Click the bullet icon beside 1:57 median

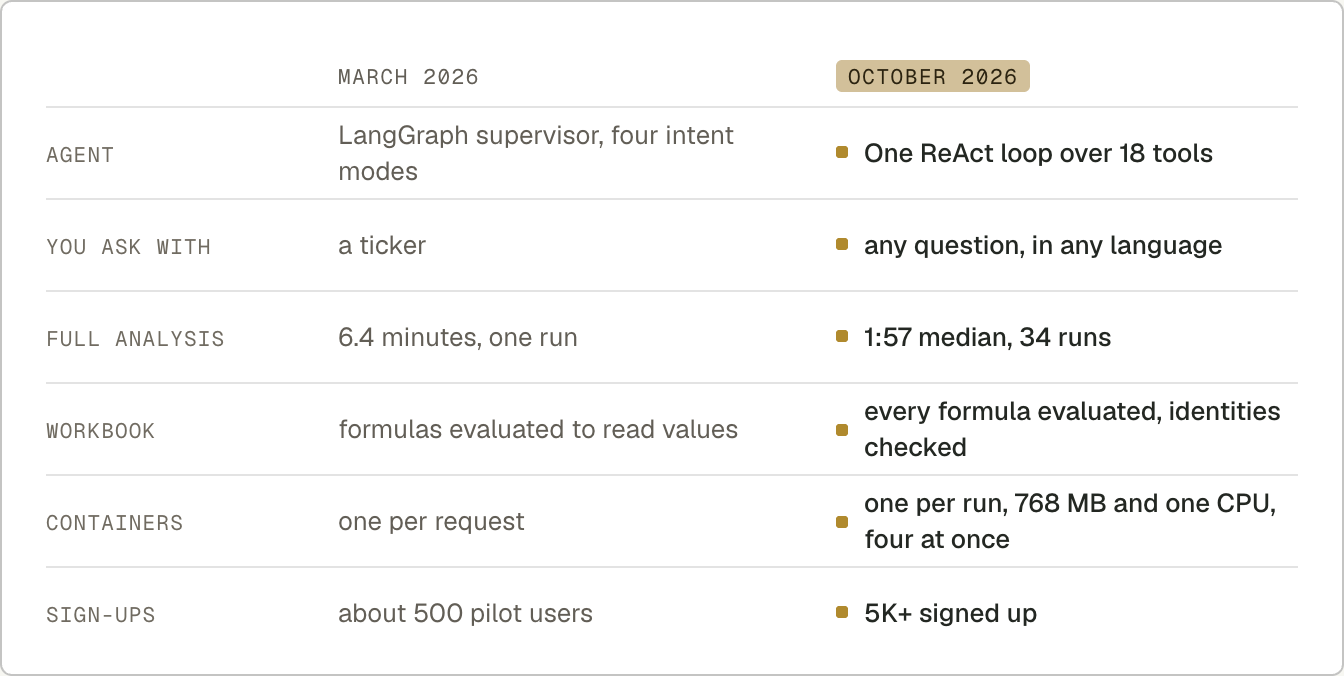pyautogui.click(x=842, y=337)
